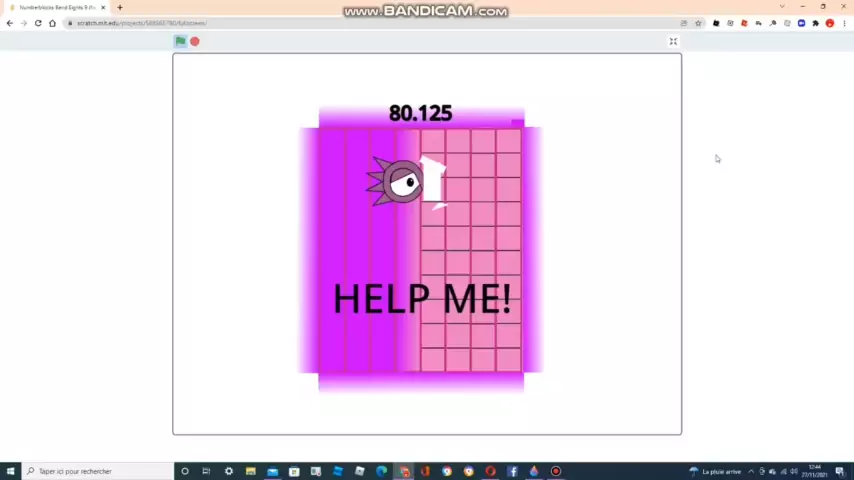Open the Facebook icon in taskbar
Viewport: 854px width, 480px height.
pos(512,471)
